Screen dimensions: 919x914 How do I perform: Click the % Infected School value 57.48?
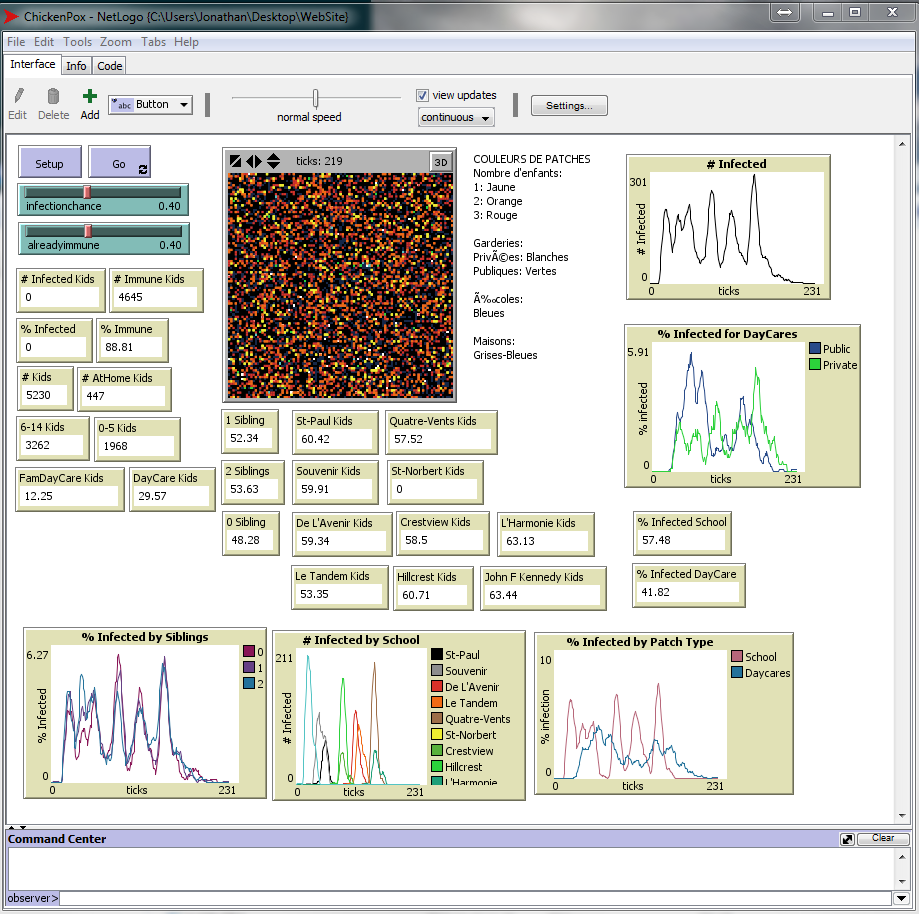[x=682, y=540]
